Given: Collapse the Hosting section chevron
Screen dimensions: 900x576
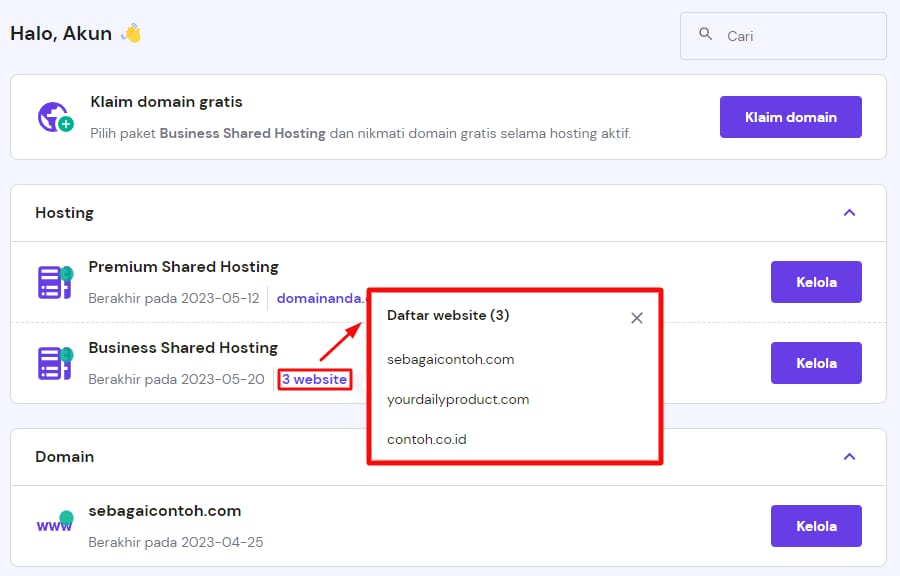Looking at the screenshot, I should point(849,213).
